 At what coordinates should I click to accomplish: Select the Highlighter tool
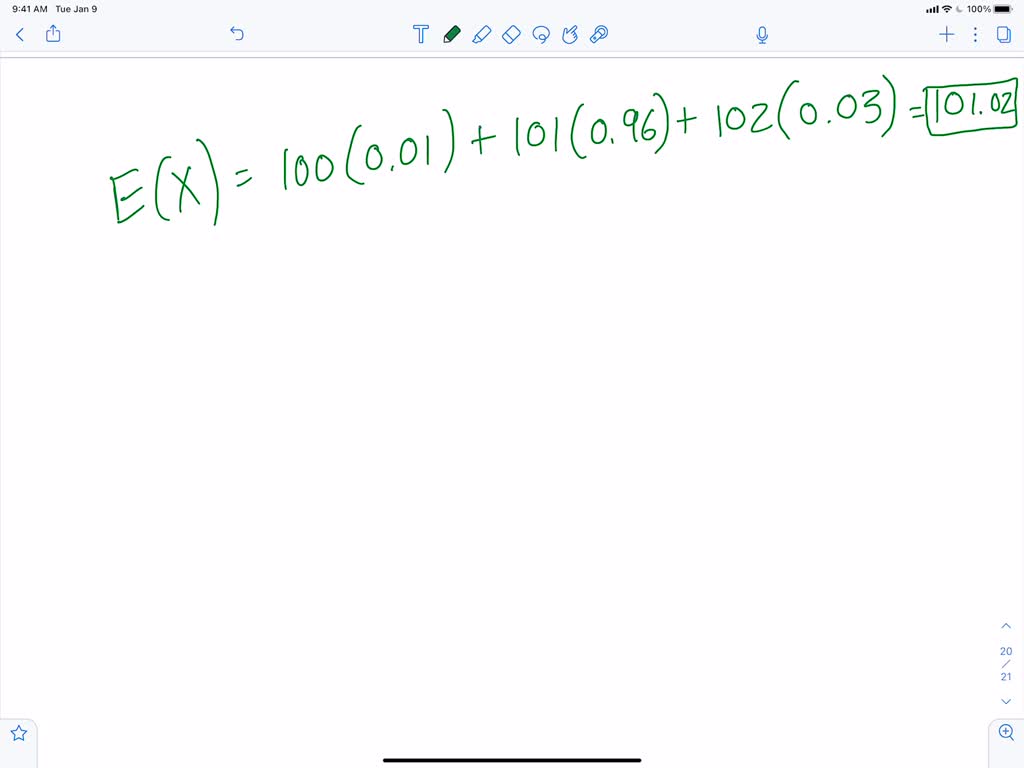(x=481, y=34)
